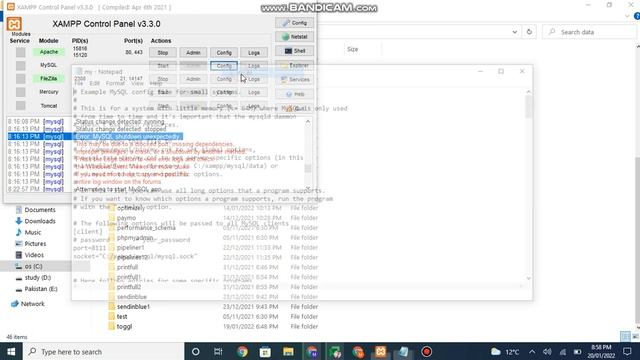Open Notepad View menu

(138, 83)
